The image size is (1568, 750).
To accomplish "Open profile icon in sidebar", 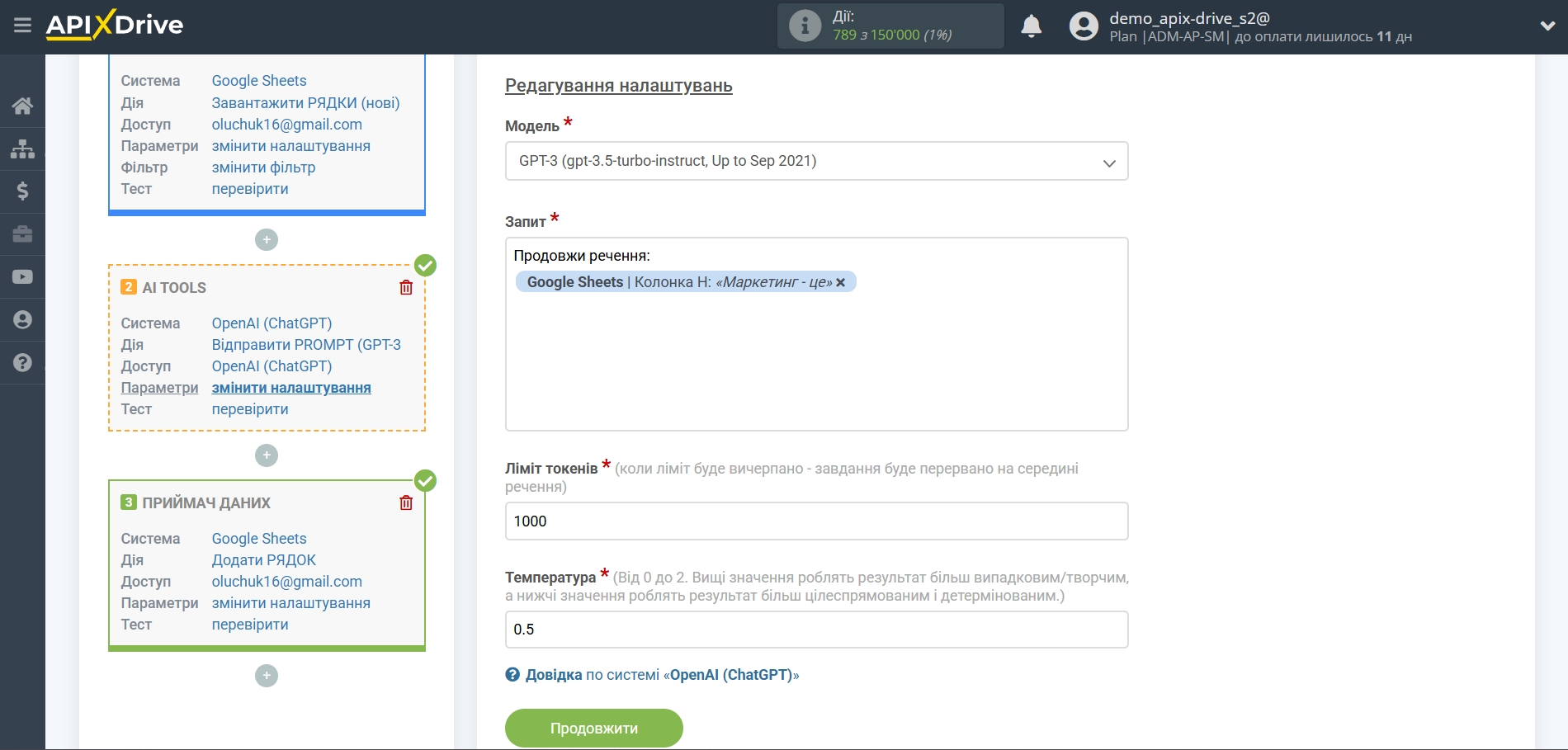I will coord(22,320).
